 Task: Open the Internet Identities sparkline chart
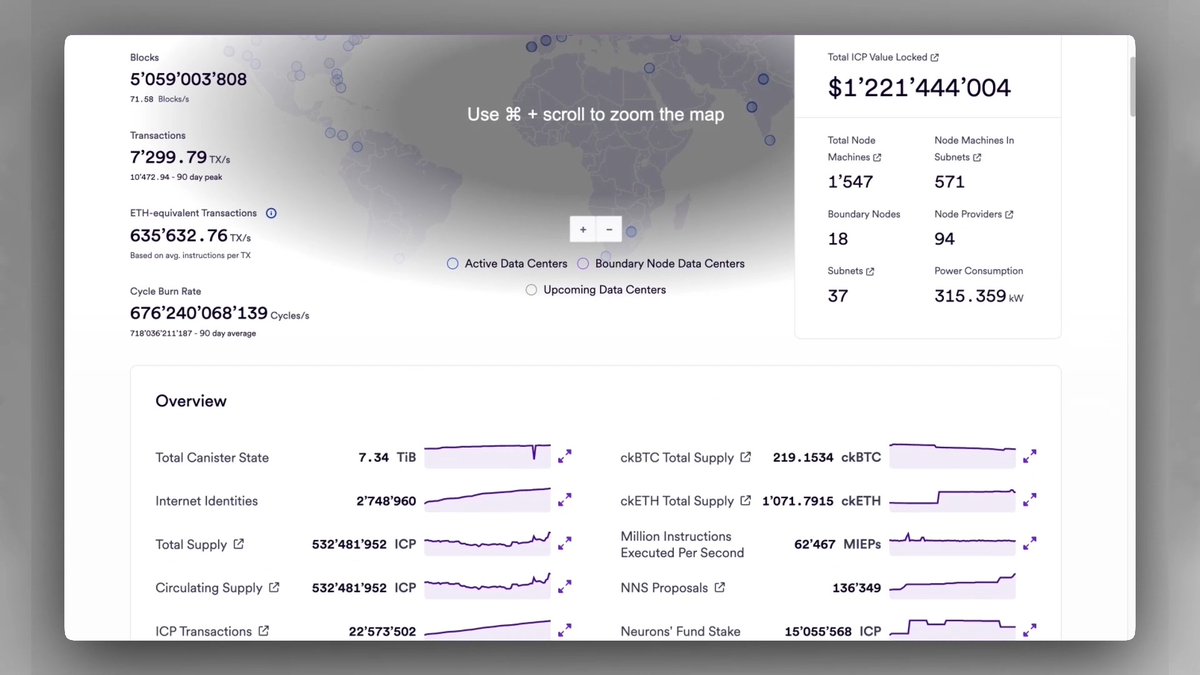487,499
